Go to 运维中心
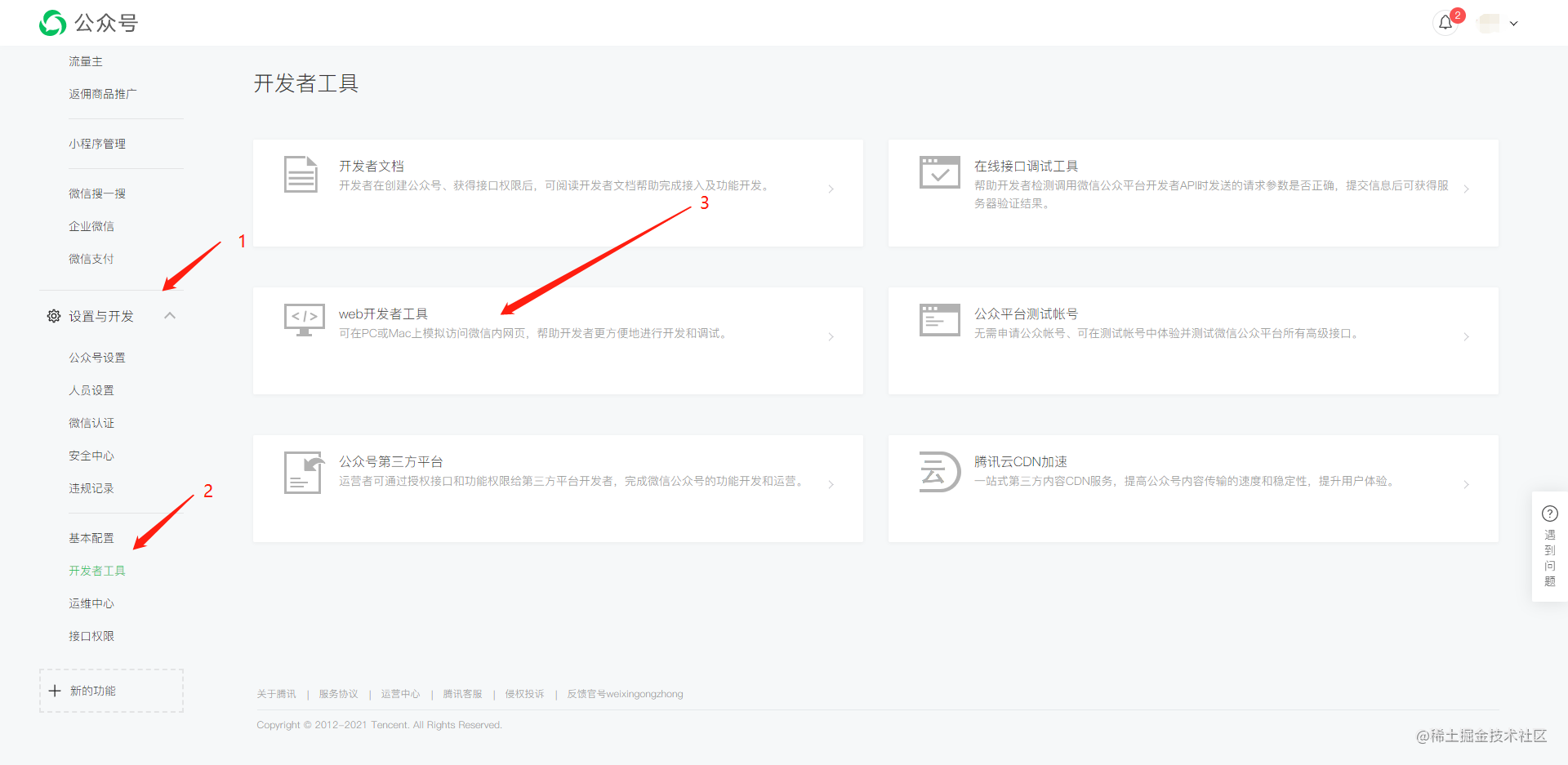1568x765 pixels. click(91, 603)
